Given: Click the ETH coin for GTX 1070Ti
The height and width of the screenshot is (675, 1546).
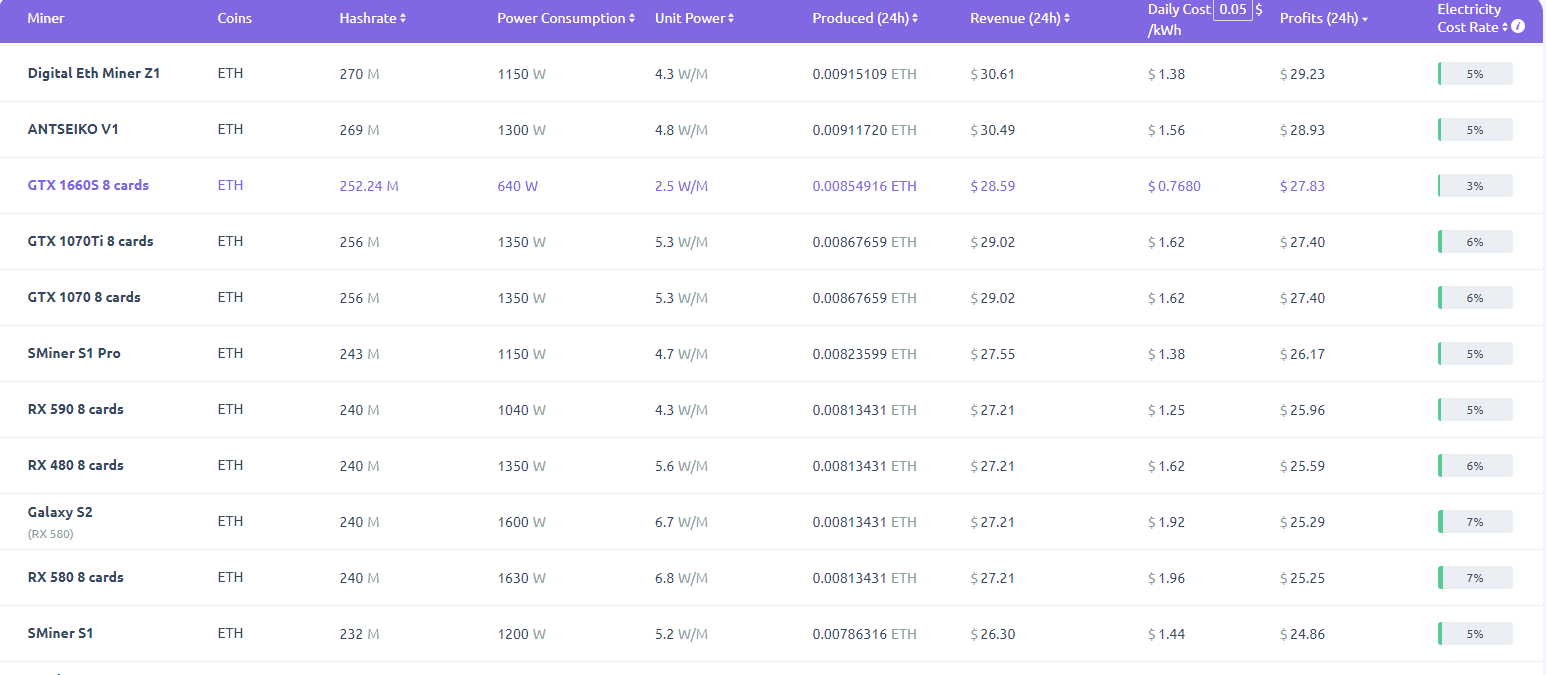Looking at the screenshot, I should 230,242.
